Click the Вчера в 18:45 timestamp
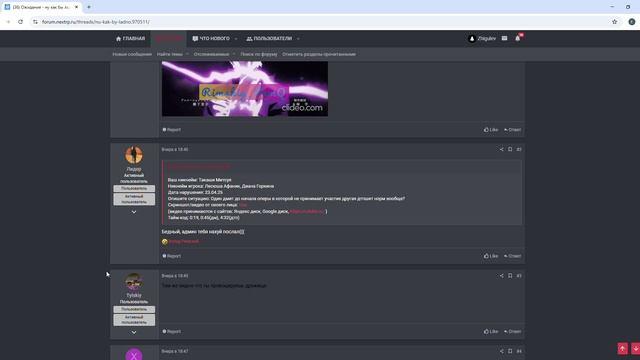Screen dimensions: 640x360 coord(175,276)
